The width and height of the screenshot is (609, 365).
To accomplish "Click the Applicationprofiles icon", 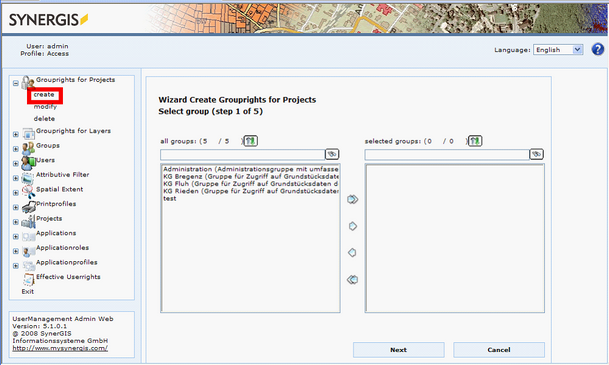I will point(28,266).
